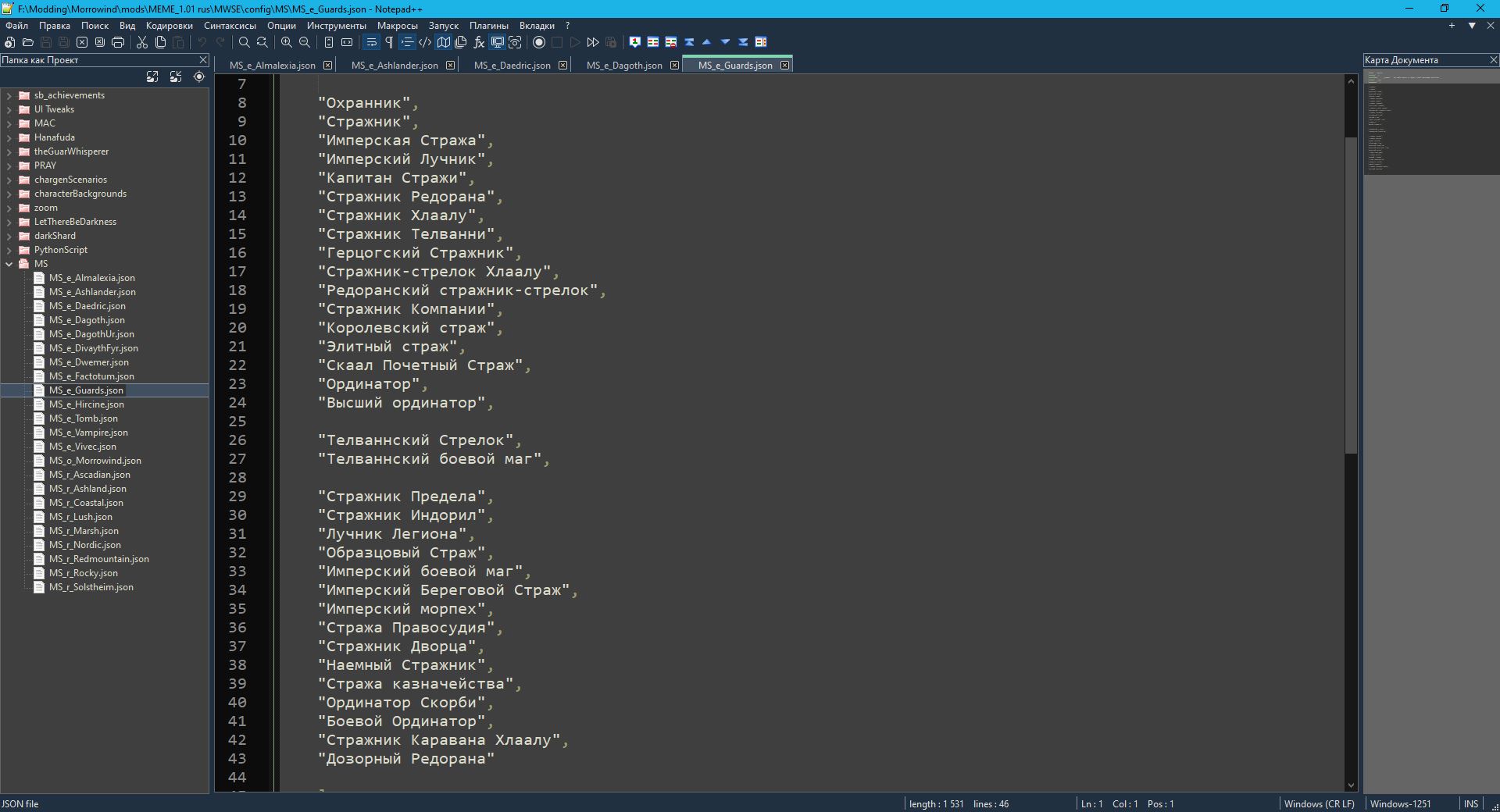The image size is (1500, 812).
Task: Click the Print icon in toolbar
Action: [118, 42]
